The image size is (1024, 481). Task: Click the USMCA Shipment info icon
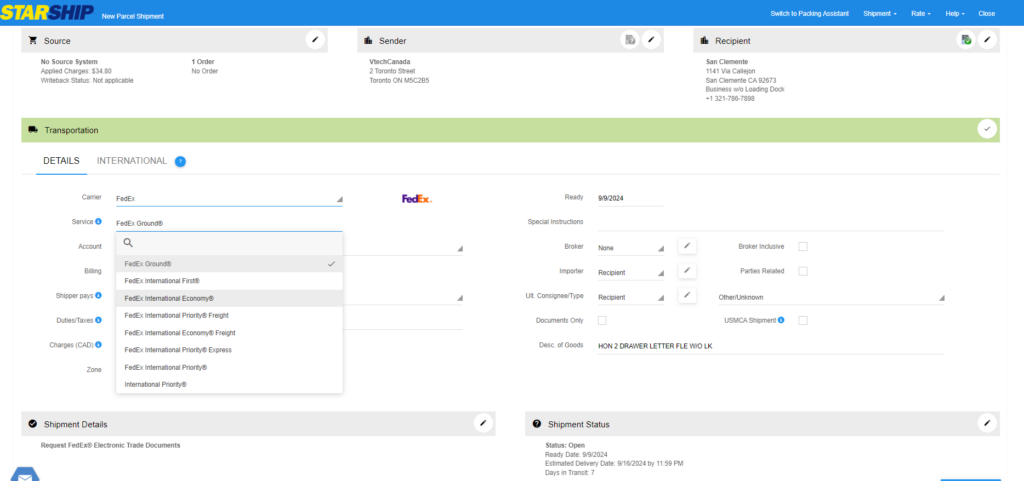[x=781, y=320]
